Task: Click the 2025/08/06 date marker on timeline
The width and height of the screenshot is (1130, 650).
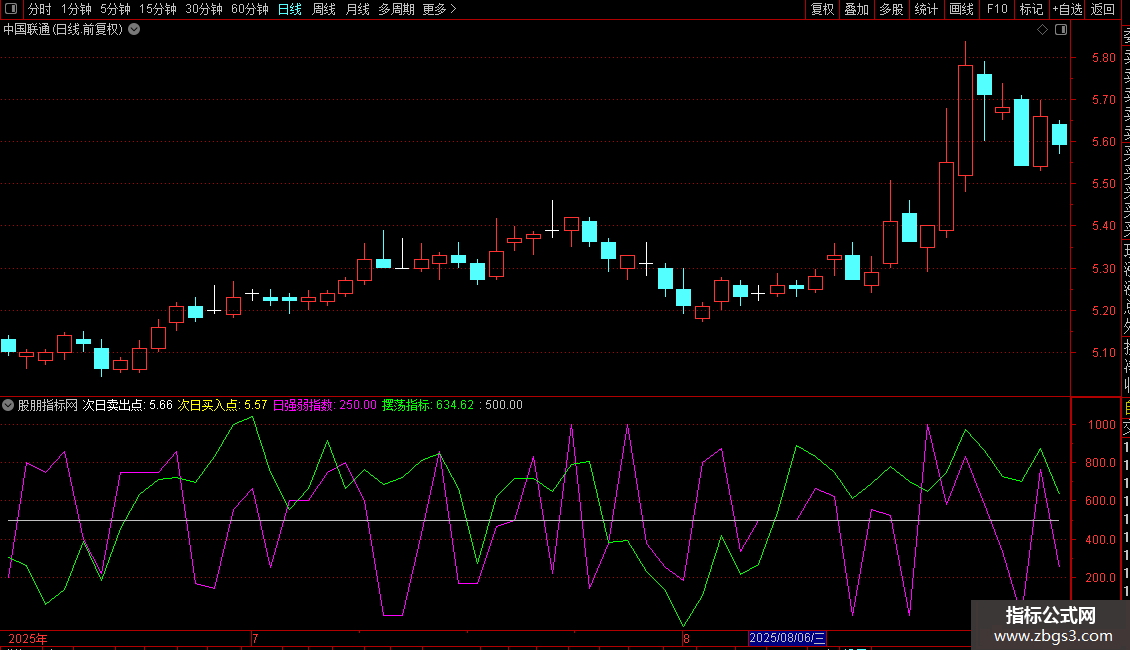Action: coord(788,638)
